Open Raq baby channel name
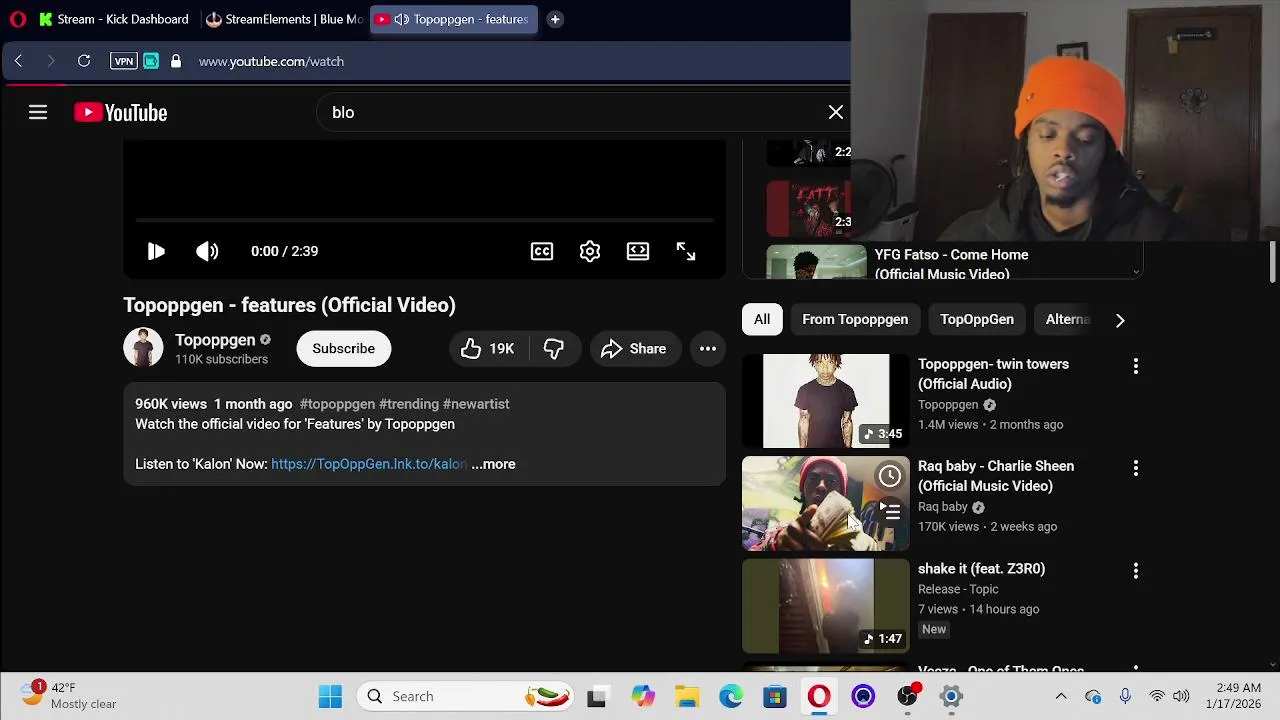Image resolution: width=1280 pixels, height=720 pixels. (x=943, y=507)
